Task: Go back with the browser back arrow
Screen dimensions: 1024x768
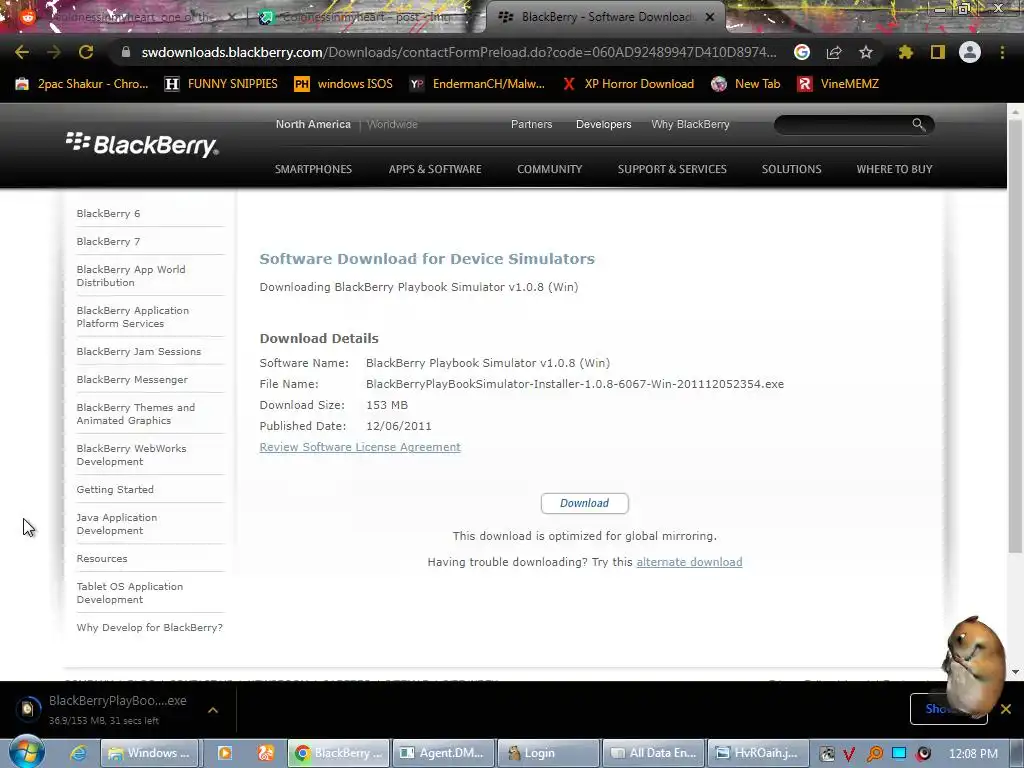Action: click(22, 52)
